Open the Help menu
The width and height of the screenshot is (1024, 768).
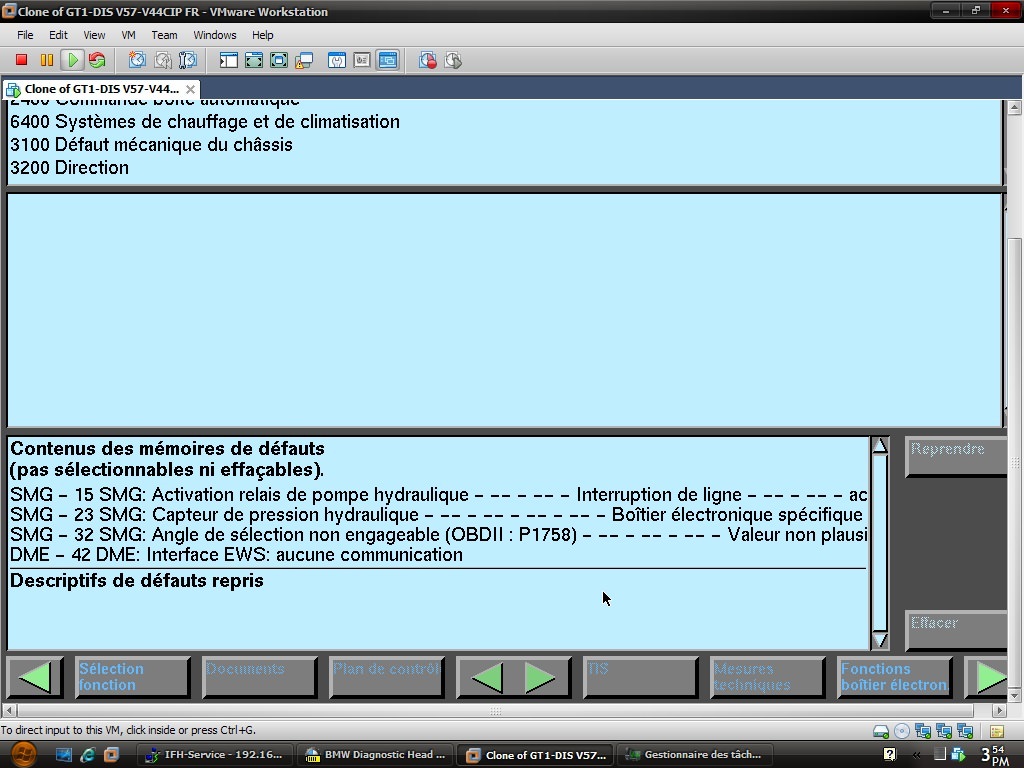[263, 35]
